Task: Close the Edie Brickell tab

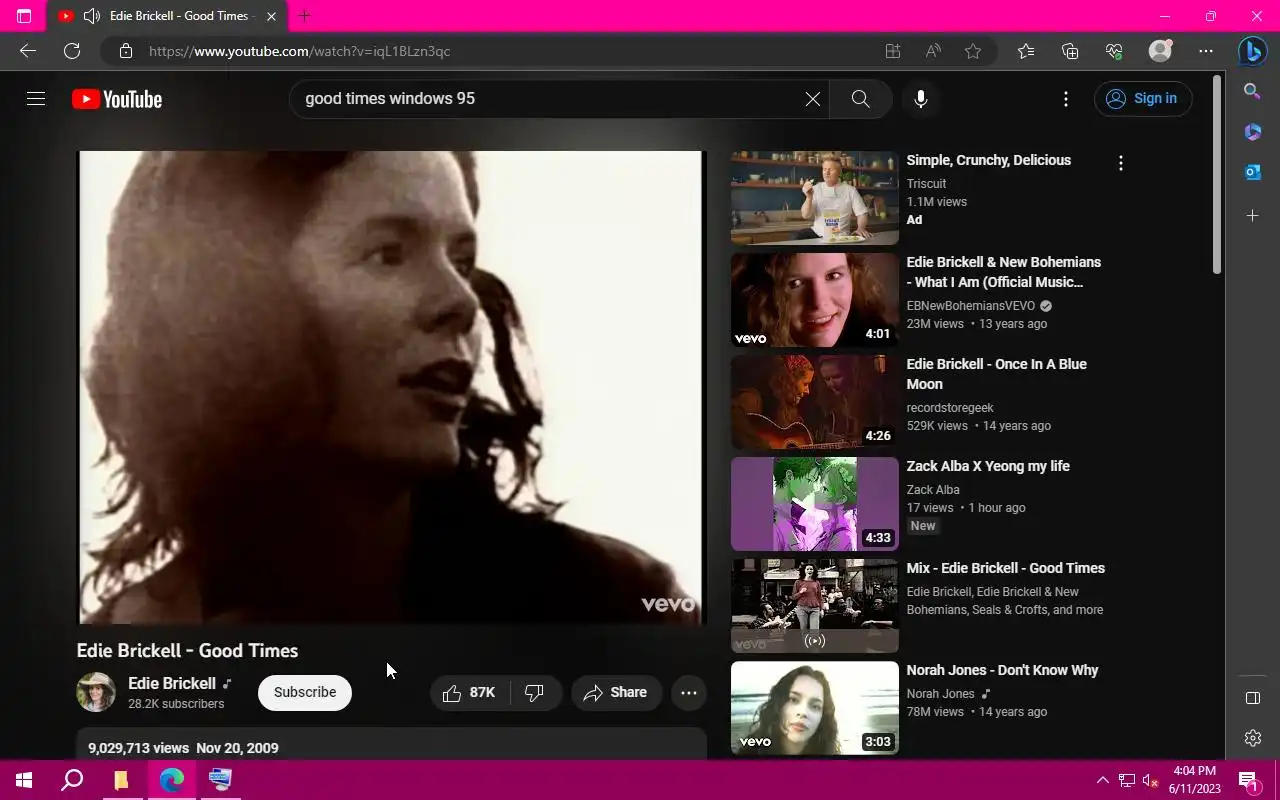Action: [x=272, y=16]
